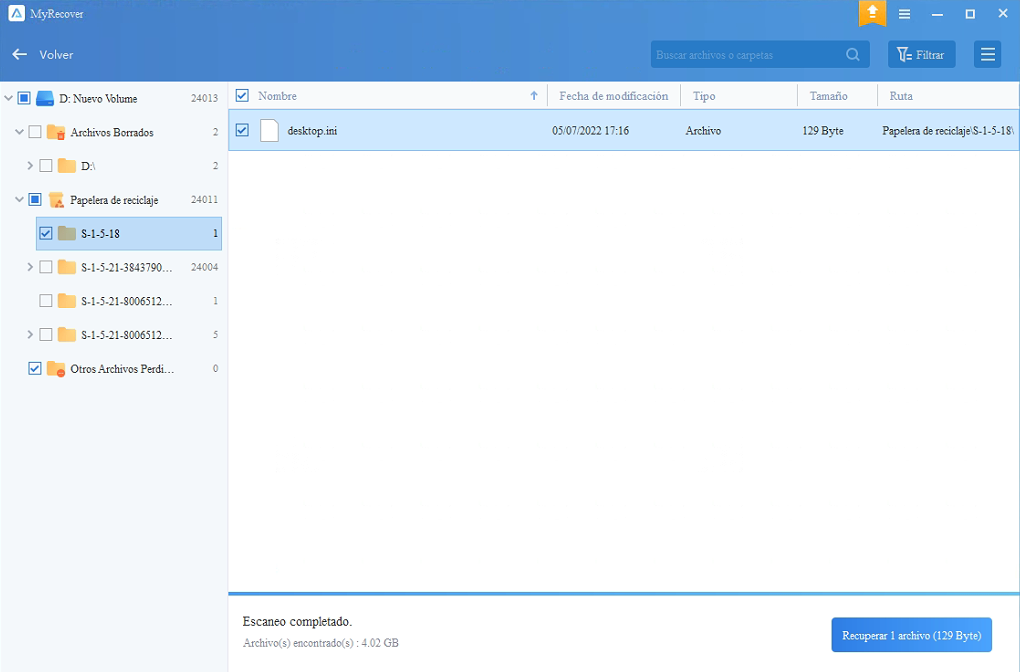
Task: Sort by the Ruta column header
Action: [901, 96]
